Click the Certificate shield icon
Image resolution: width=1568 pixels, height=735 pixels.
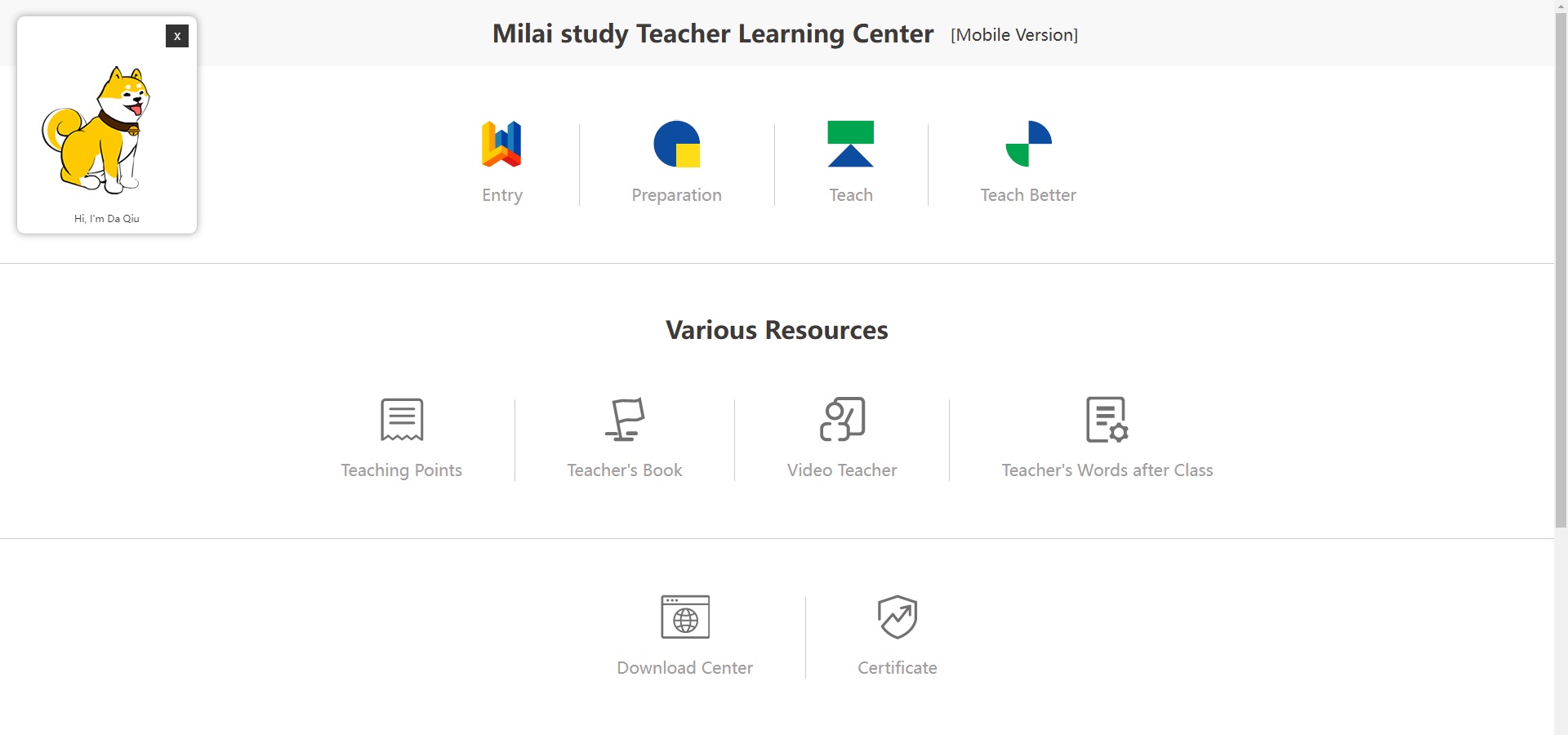click(897, 617)
